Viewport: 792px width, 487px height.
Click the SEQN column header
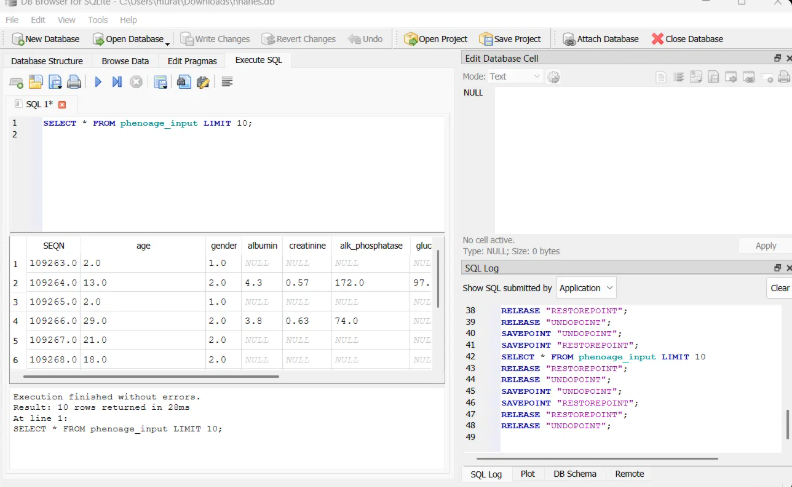pyautogui.click(x=54, y=246)
